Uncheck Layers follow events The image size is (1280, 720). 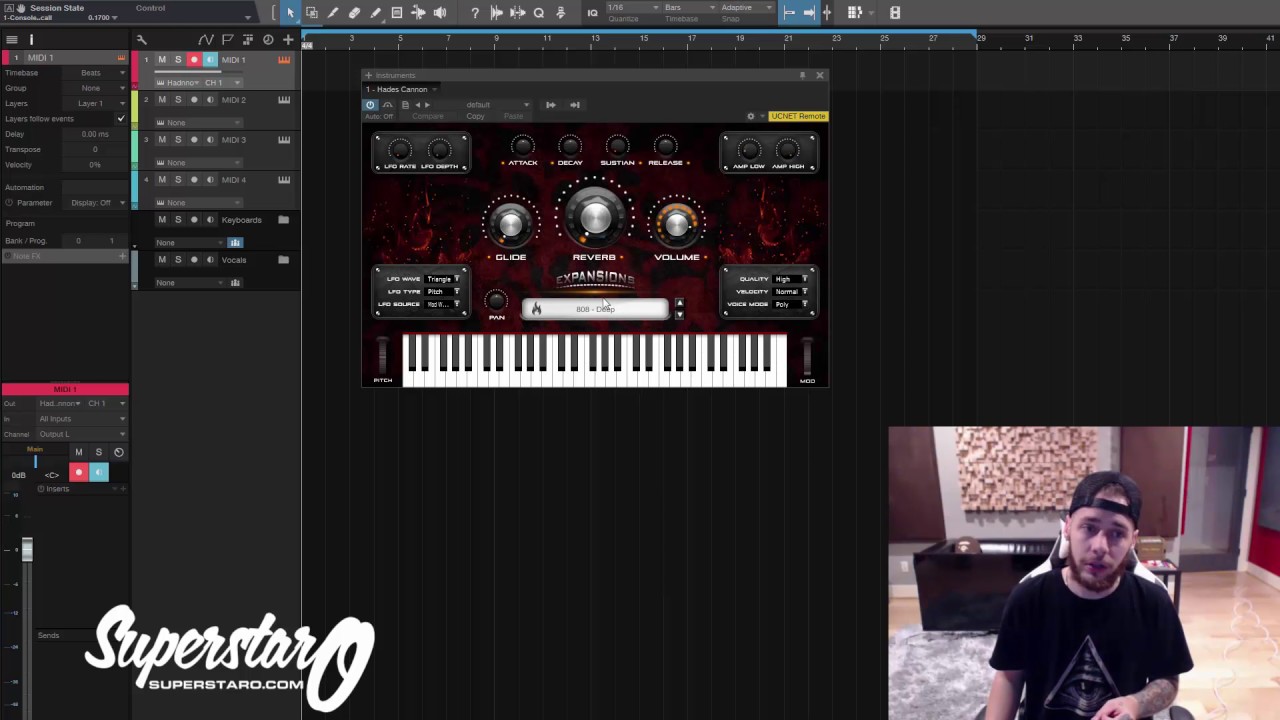point(121,119)
